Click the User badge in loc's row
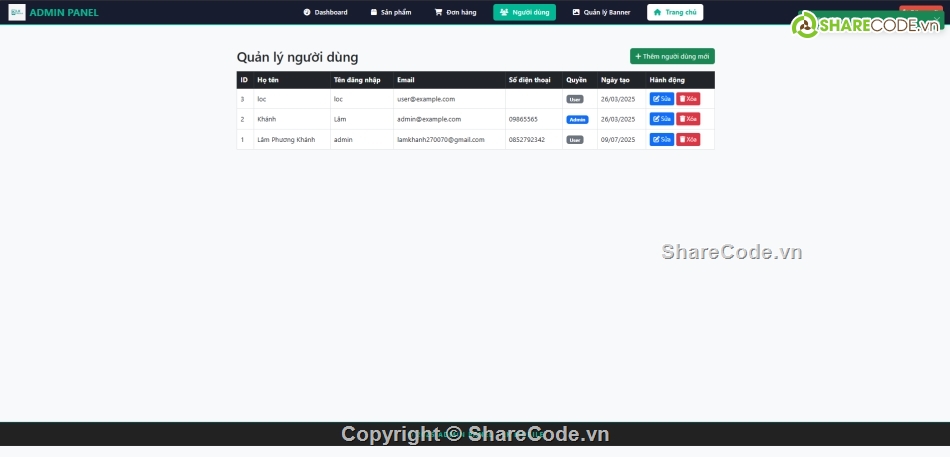 575,99
